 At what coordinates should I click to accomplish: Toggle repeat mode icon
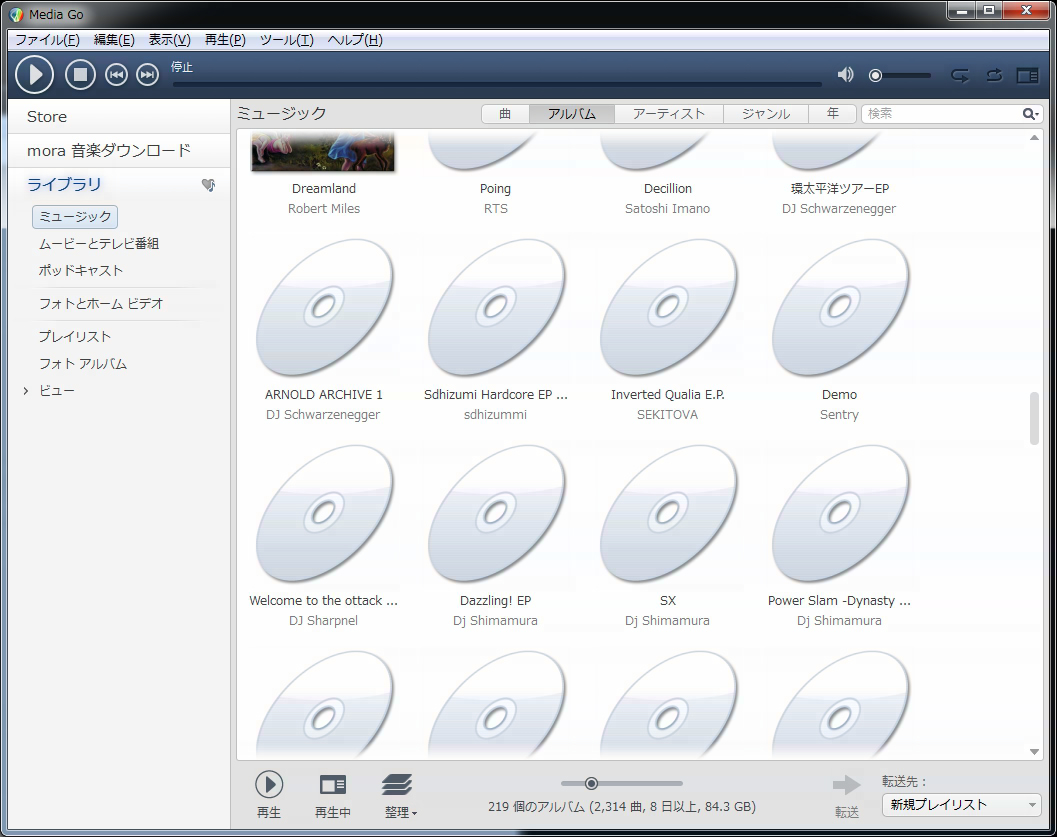[x=960, y=75]
